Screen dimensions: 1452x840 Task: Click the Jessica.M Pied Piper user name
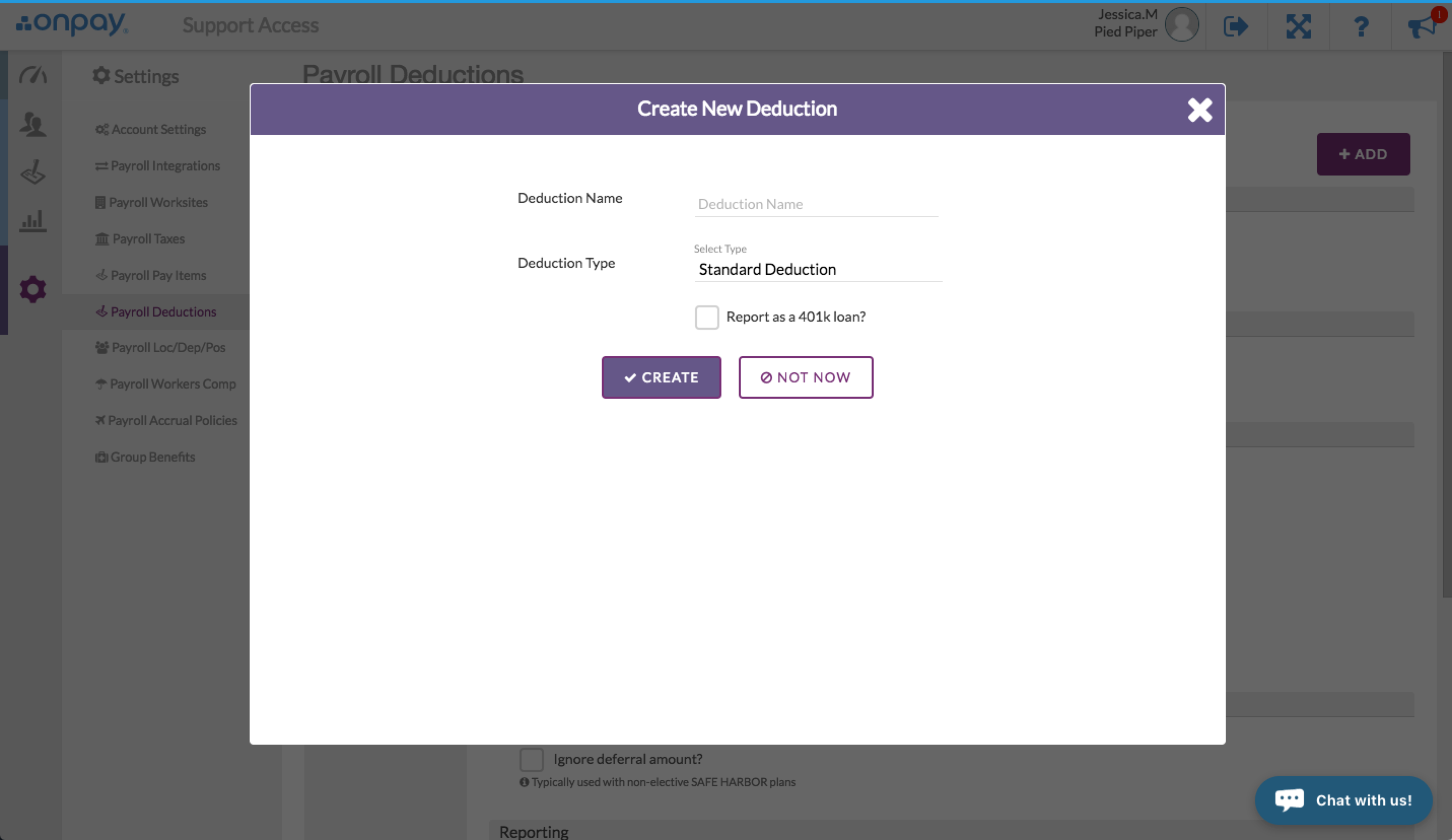pos(1125,23)
